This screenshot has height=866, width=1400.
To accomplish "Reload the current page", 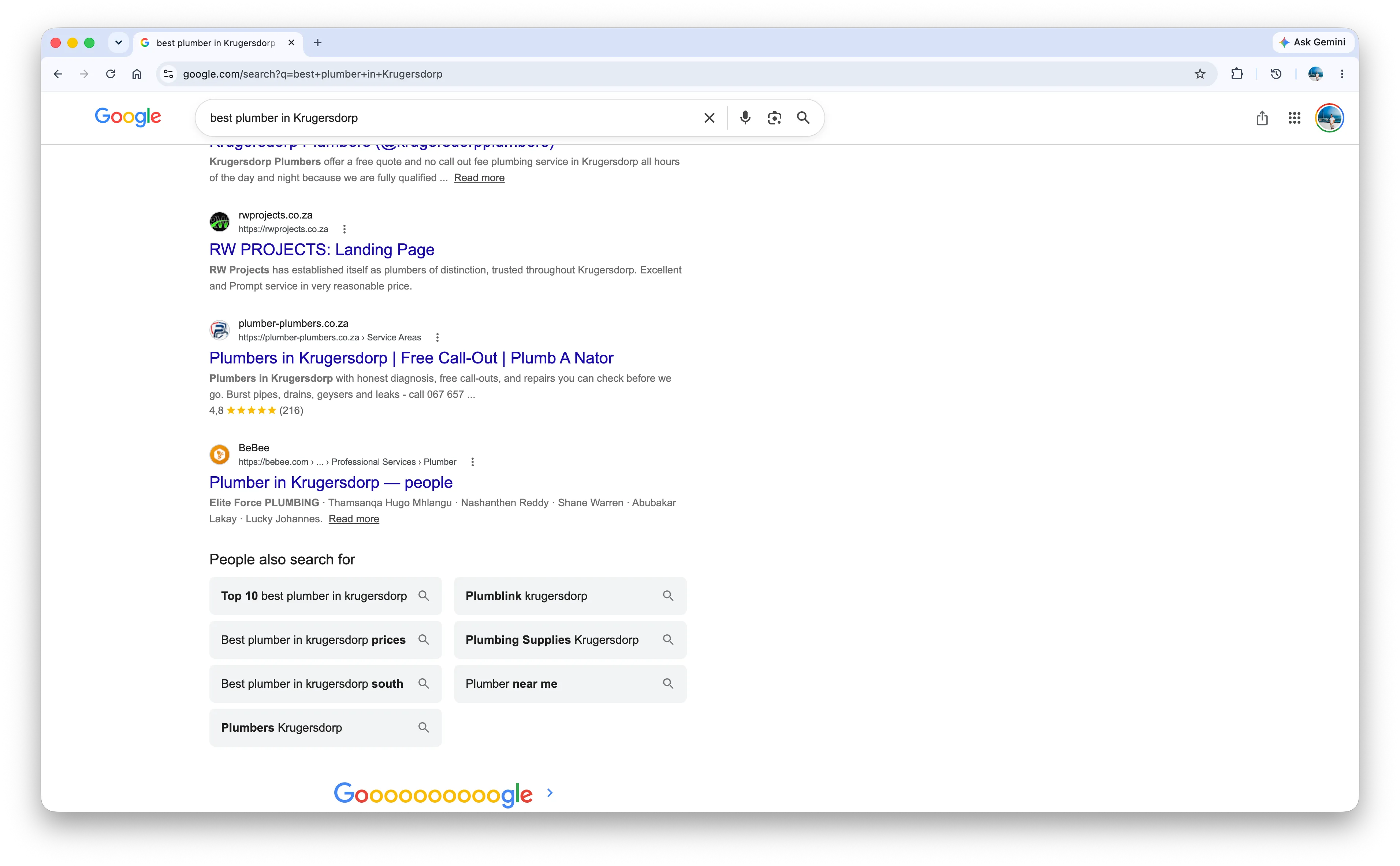I will coord(111,74).
